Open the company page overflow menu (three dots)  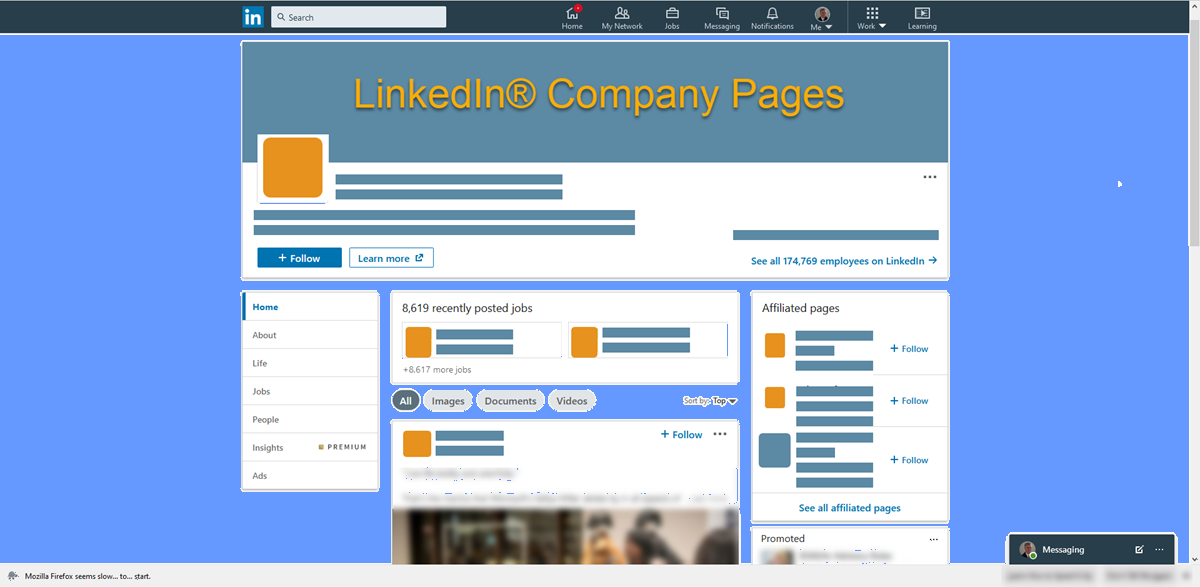[929, 176]
